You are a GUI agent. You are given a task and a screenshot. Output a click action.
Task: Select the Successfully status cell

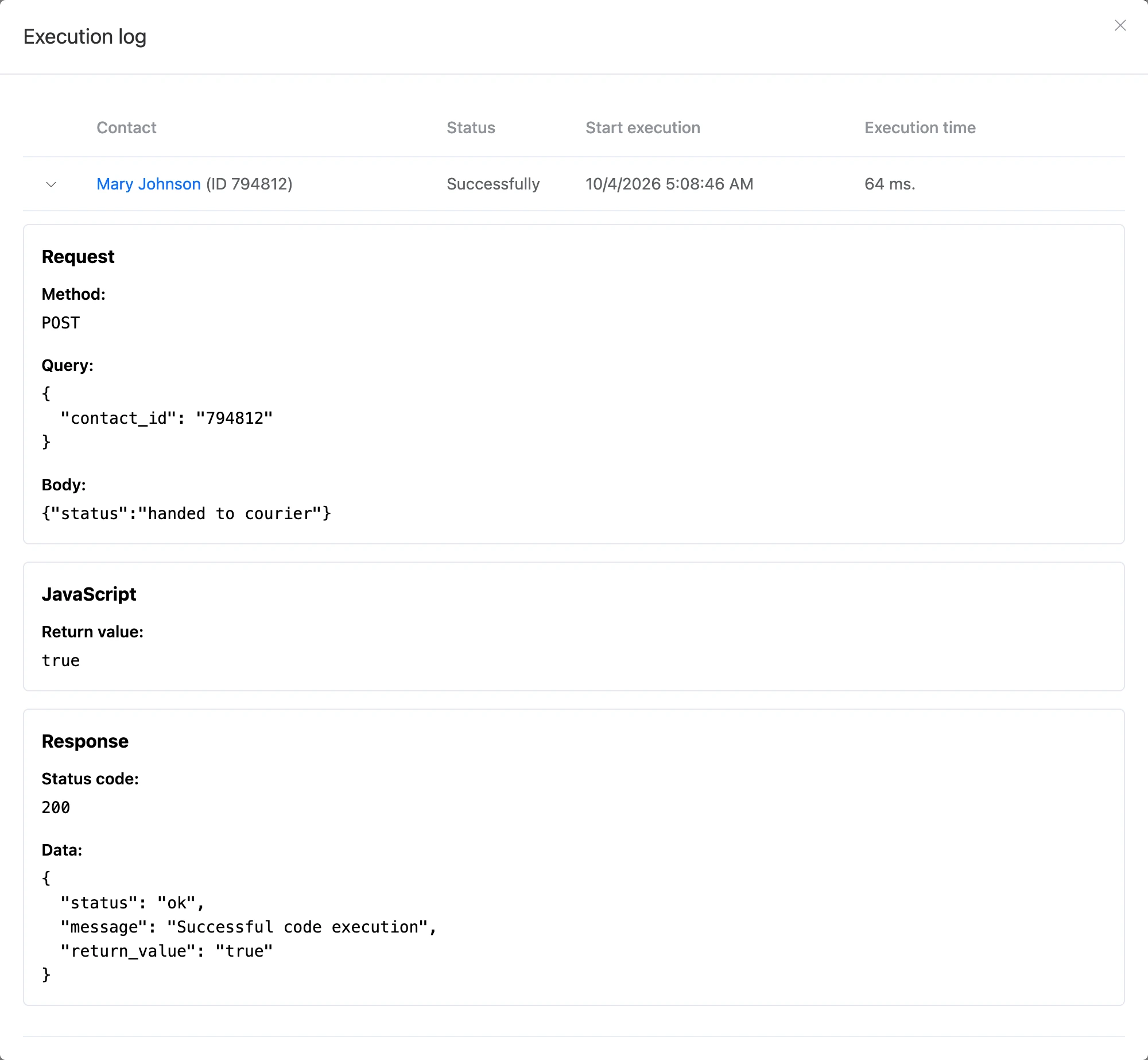point(493,184)
